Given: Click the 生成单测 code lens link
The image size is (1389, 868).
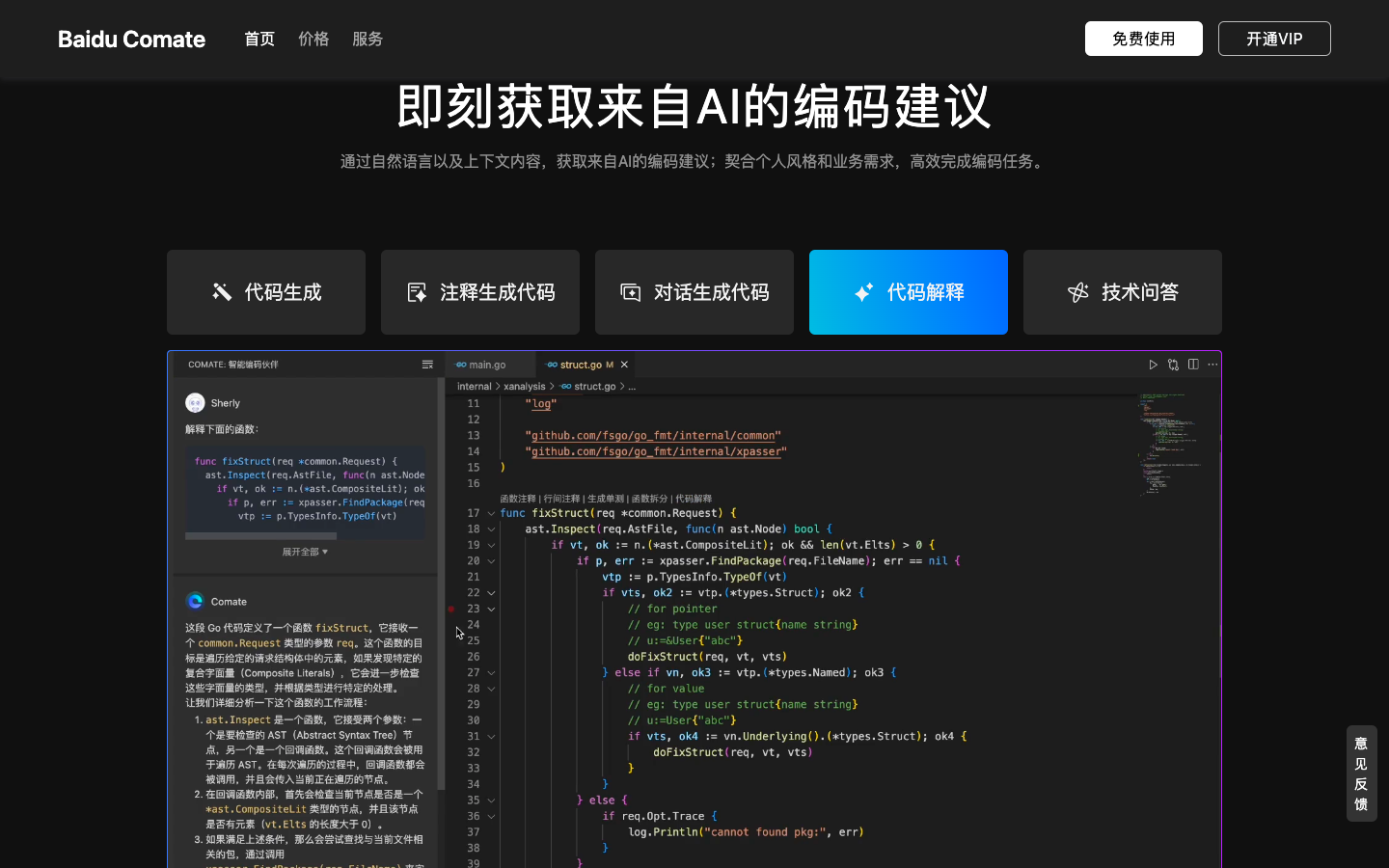Looking at the screenshot, I should (606, 499).
